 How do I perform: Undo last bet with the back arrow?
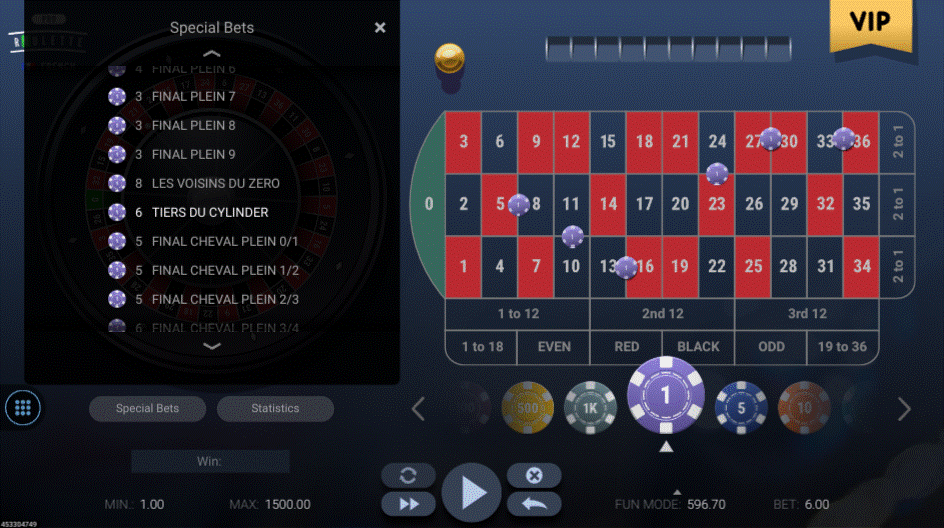534,504
